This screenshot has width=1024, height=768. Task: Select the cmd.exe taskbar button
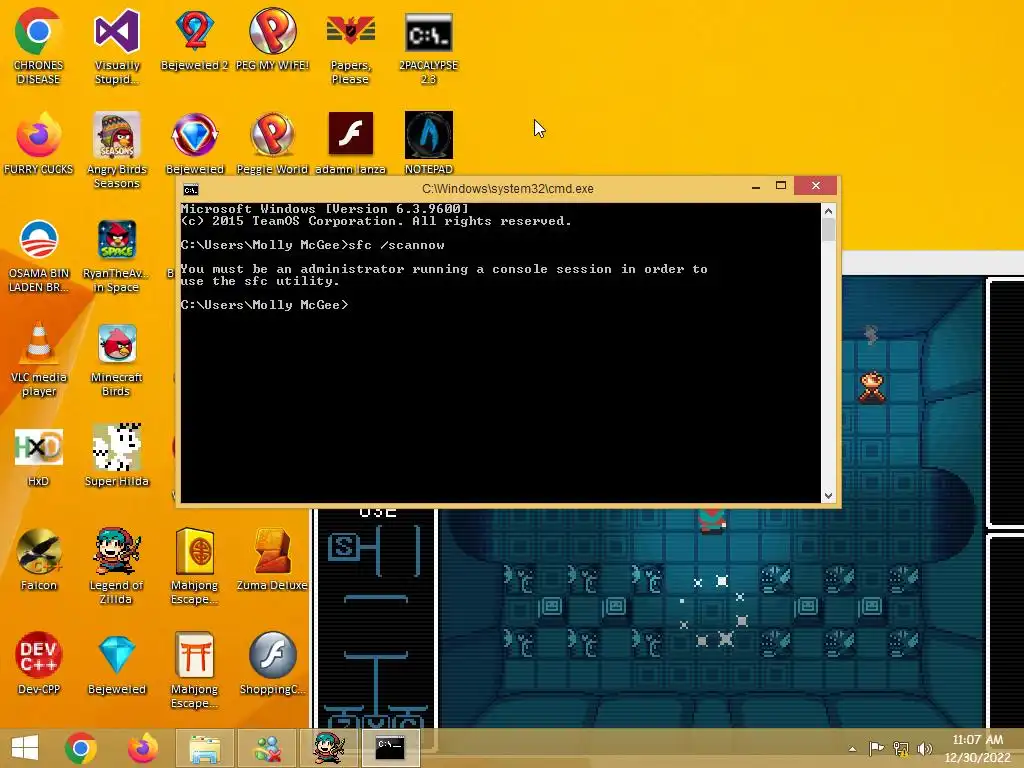coord(391,748)
